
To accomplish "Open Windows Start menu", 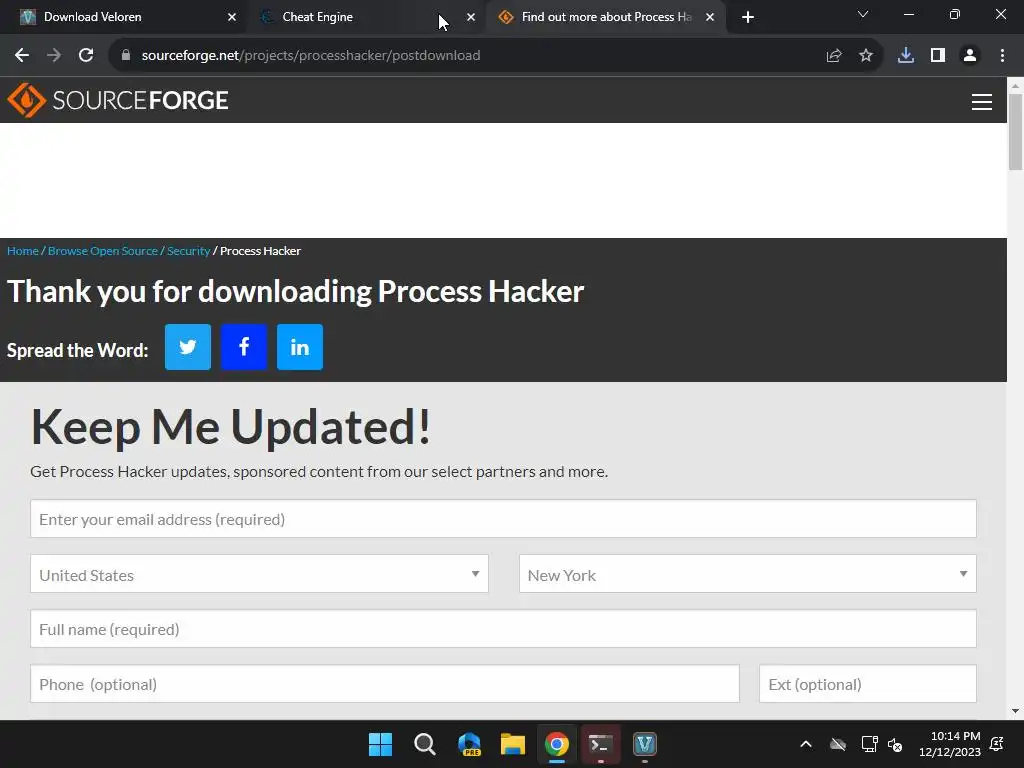I will (380, 744).
